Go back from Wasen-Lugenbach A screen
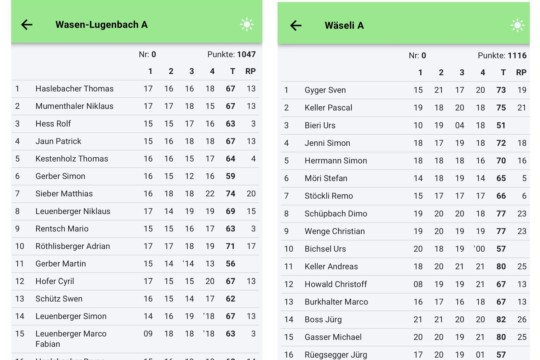 (x=27, y=25)
